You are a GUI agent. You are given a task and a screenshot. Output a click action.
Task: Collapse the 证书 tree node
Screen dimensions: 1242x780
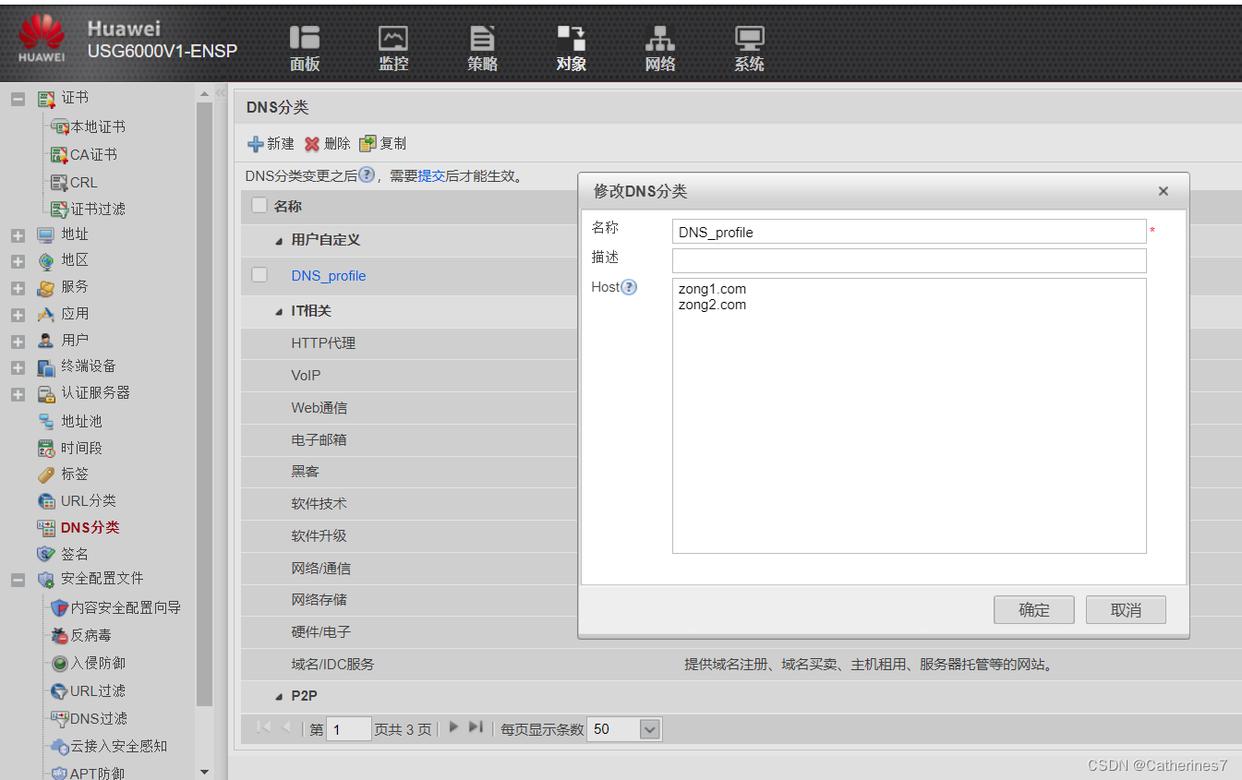coord(18,99)
